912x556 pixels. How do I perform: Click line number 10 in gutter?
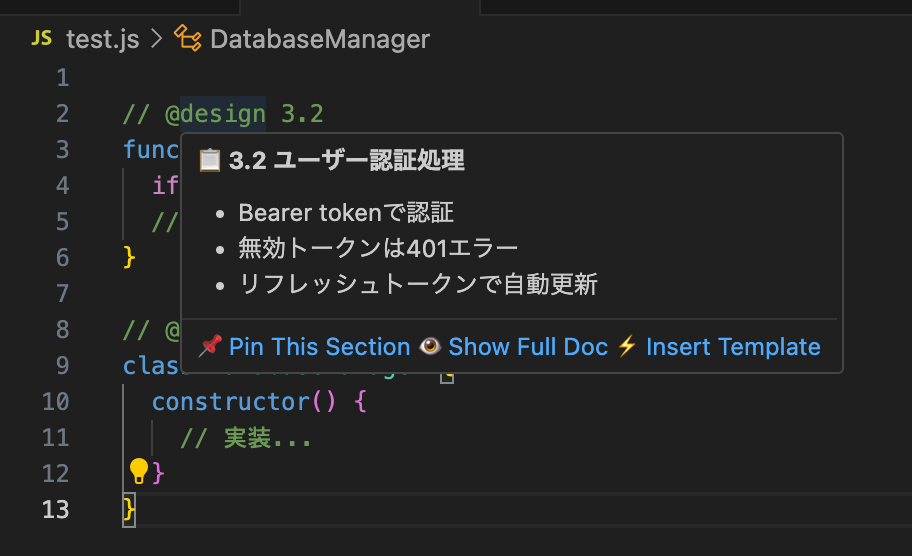point(55,401)
